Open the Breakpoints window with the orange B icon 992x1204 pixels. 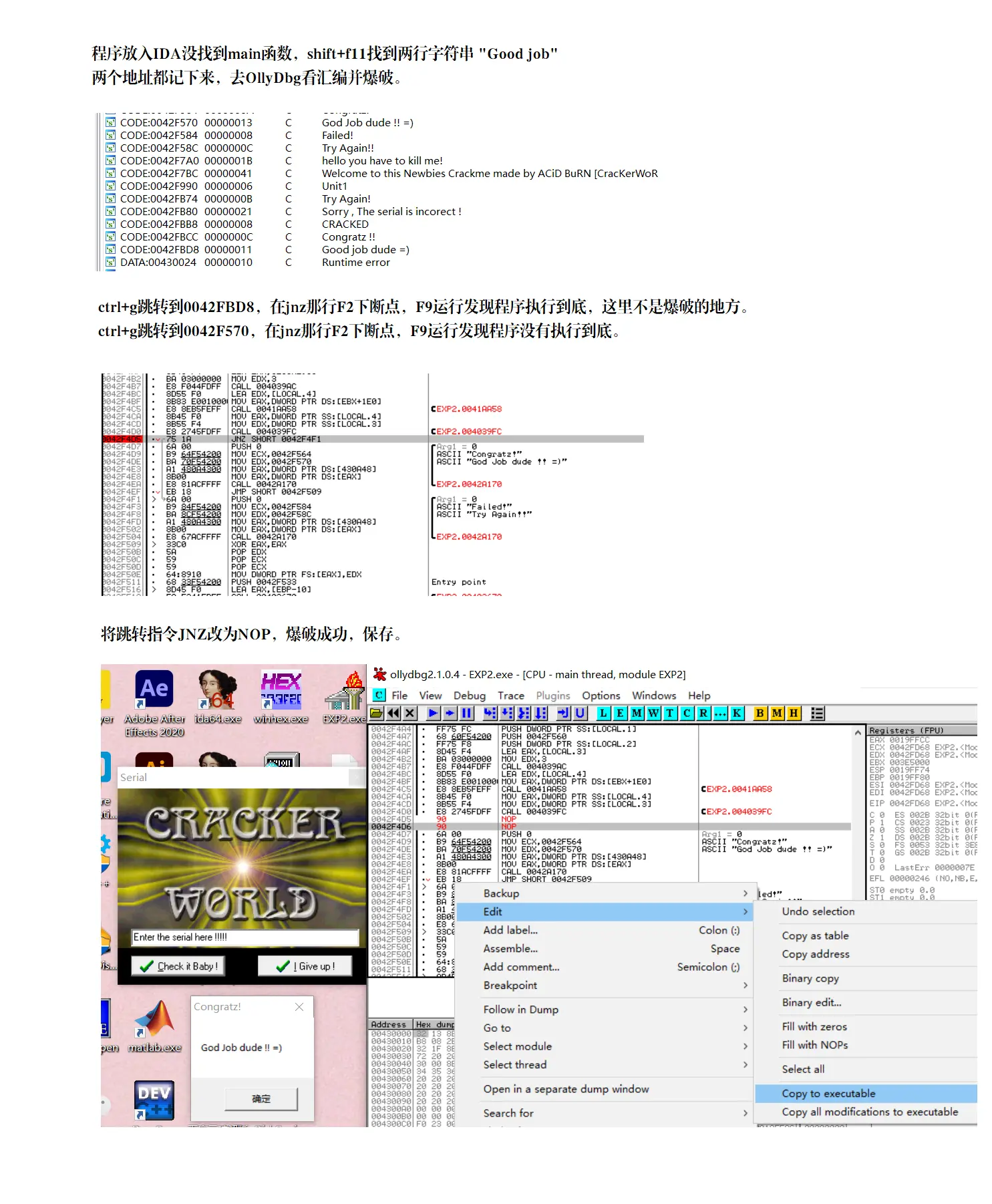760,713
